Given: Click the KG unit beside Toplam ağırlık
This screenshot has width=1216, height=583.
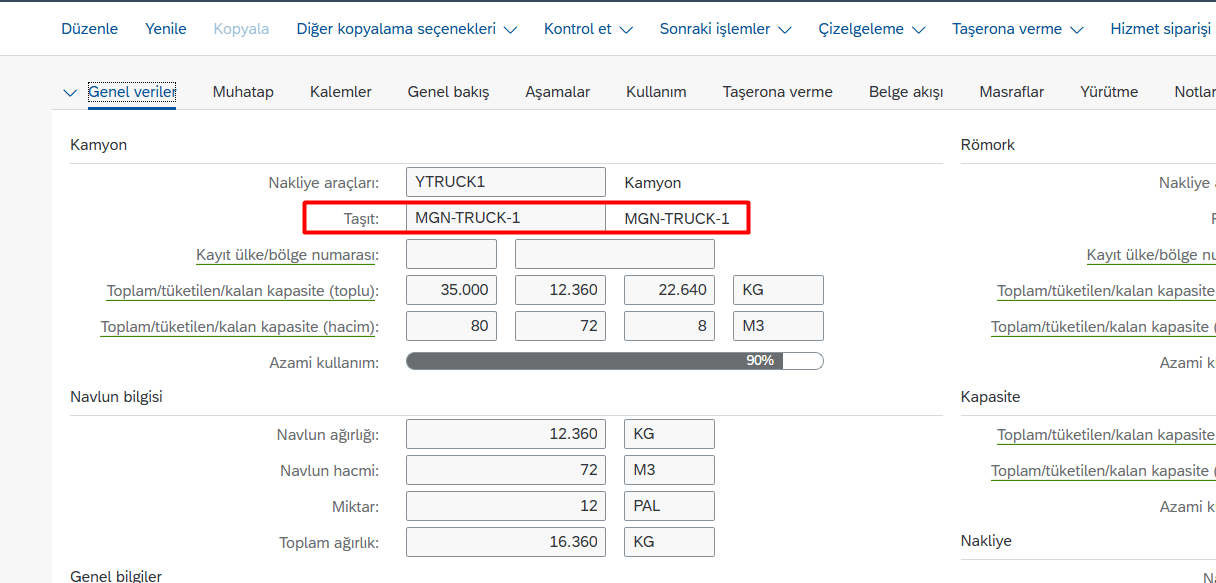Looking at the screenshot, I should 669,542.
